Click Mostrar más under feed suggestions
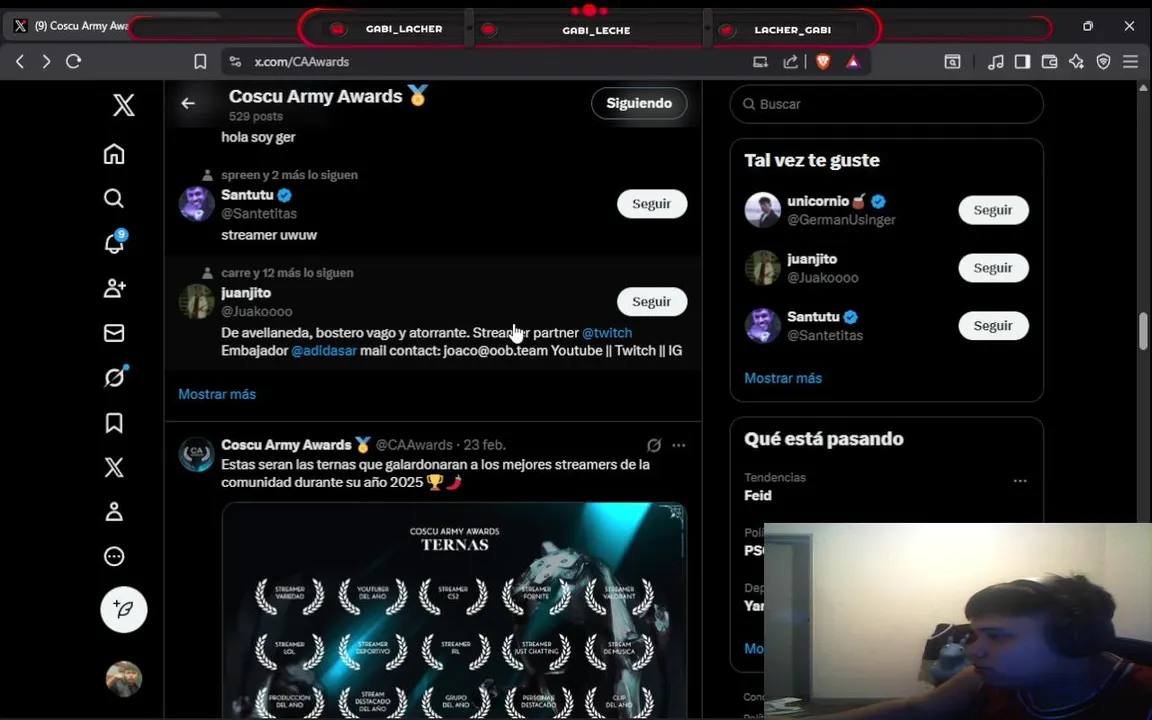 click(217, 394)
